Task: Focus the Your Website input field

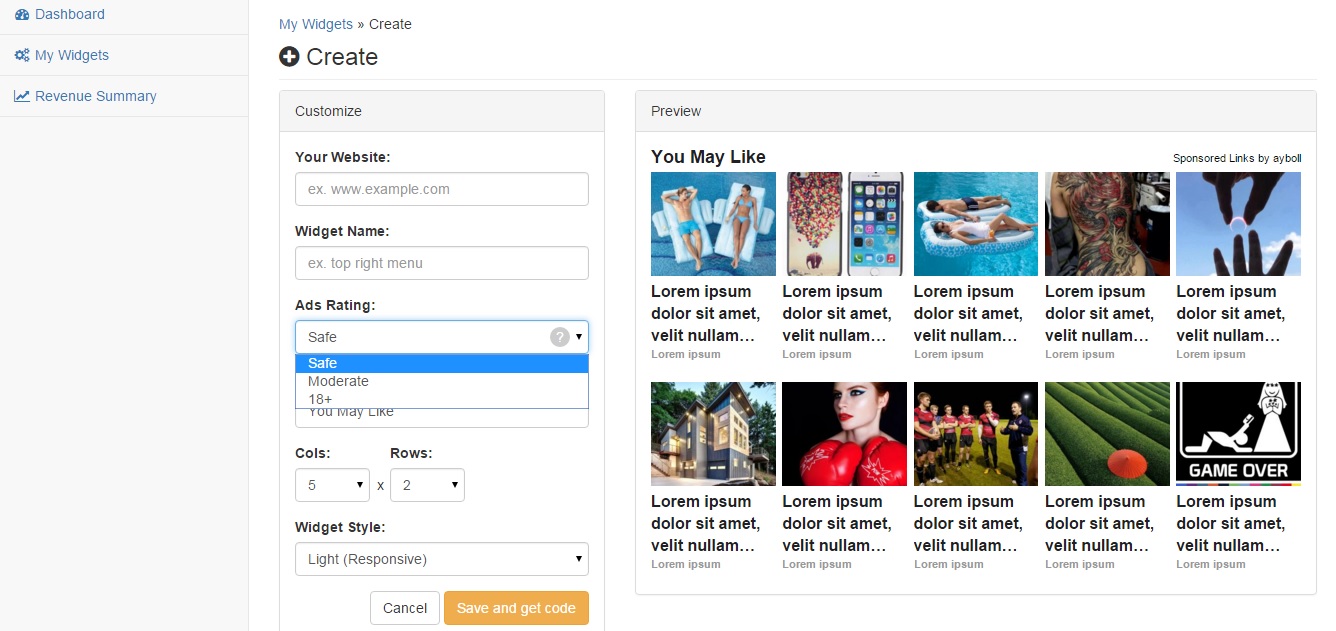Action: click(442, 189)
